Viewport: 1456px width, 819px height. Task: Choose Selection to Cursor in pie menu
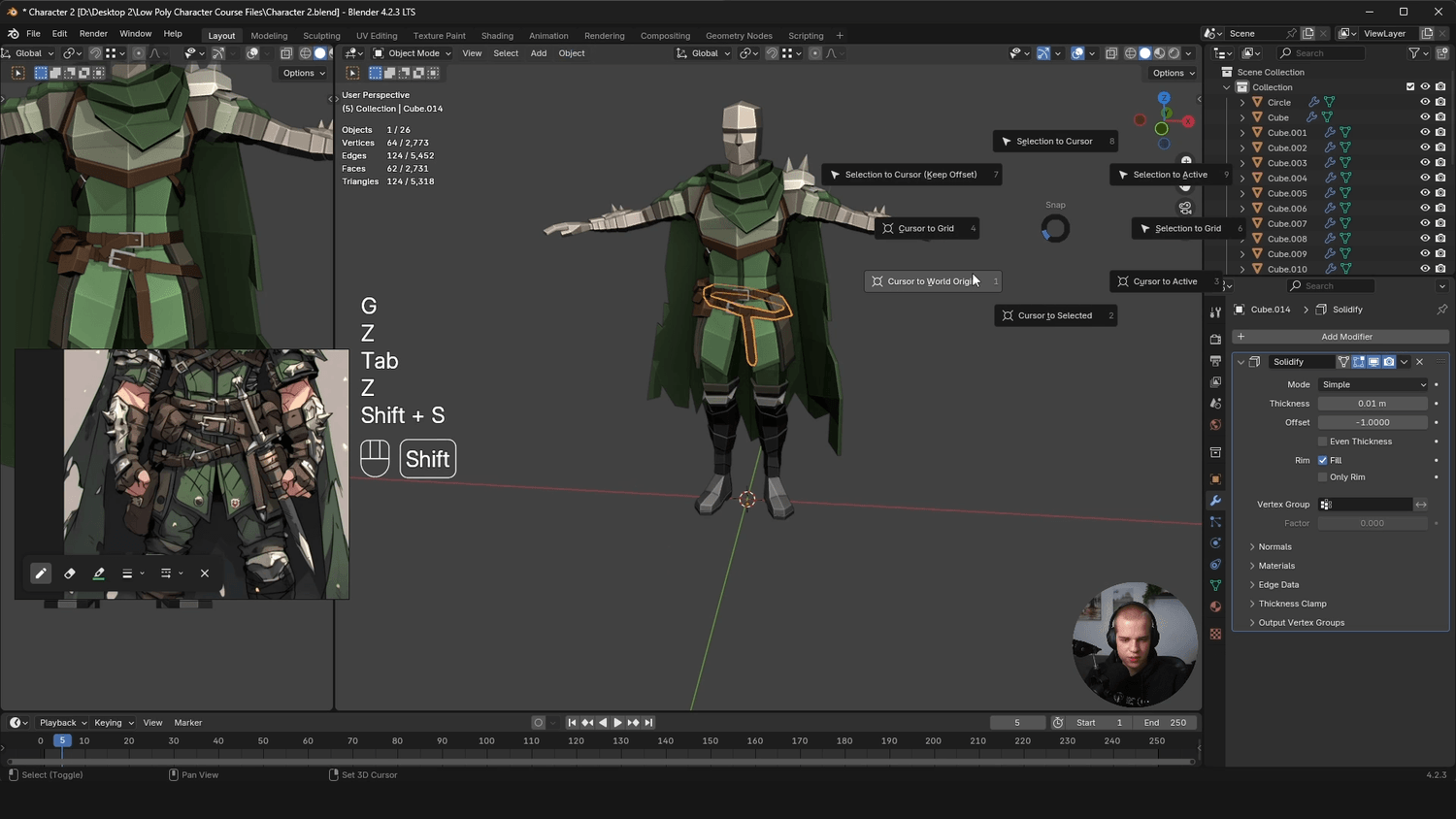1053,142
